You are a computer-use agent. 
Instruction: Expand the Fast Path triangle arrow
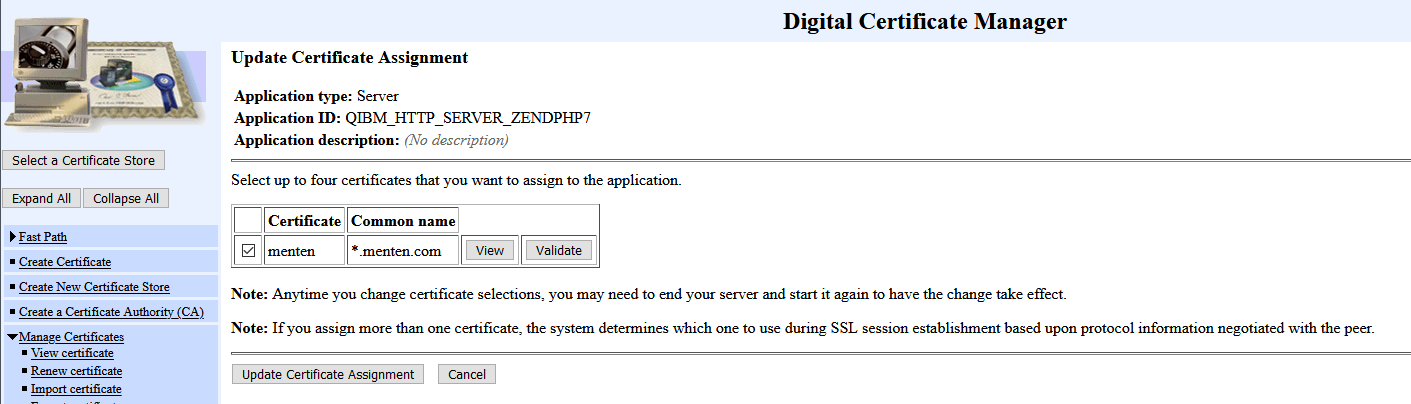(12, 237)
